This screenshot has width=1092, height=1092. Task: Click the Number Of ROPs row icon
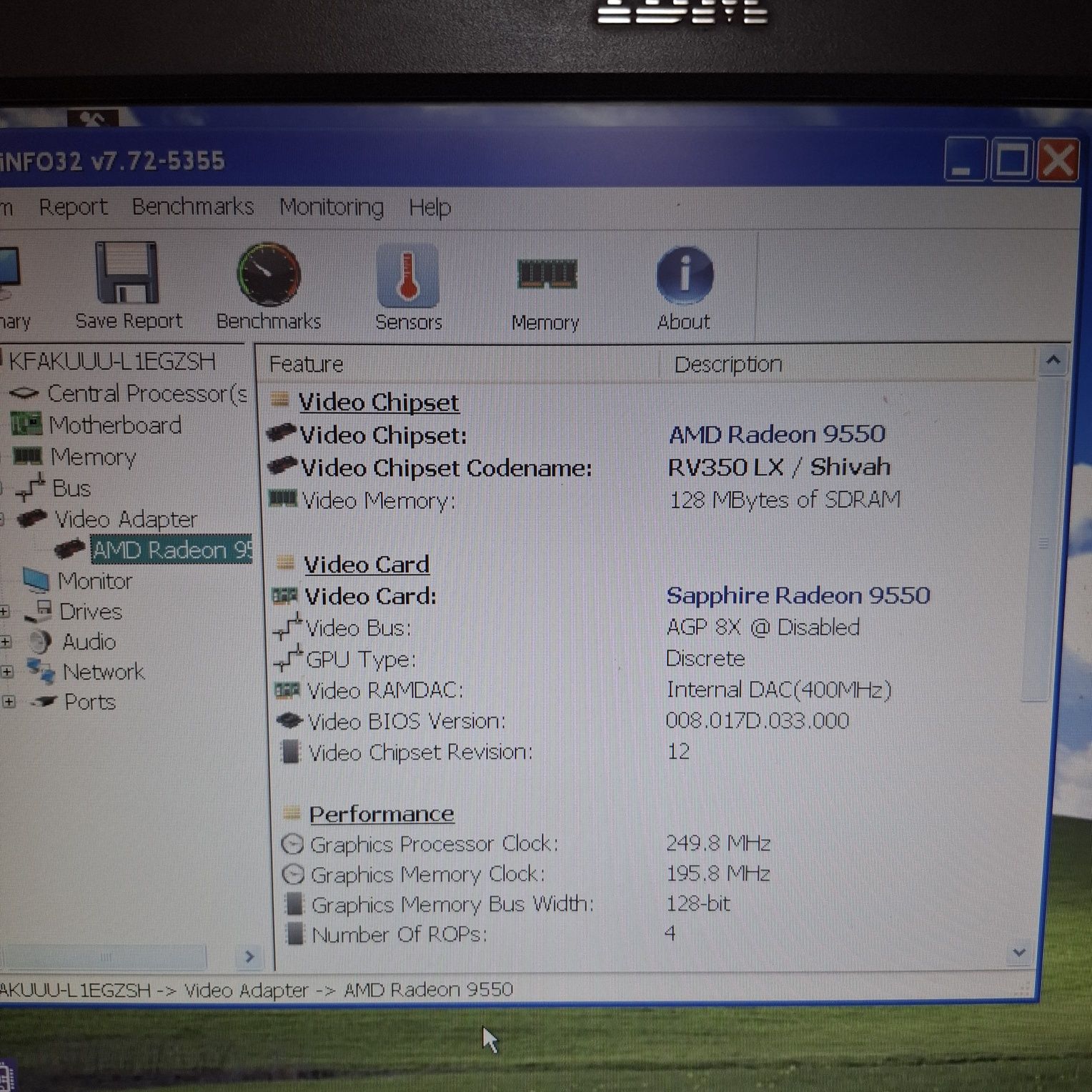(294, 933)
